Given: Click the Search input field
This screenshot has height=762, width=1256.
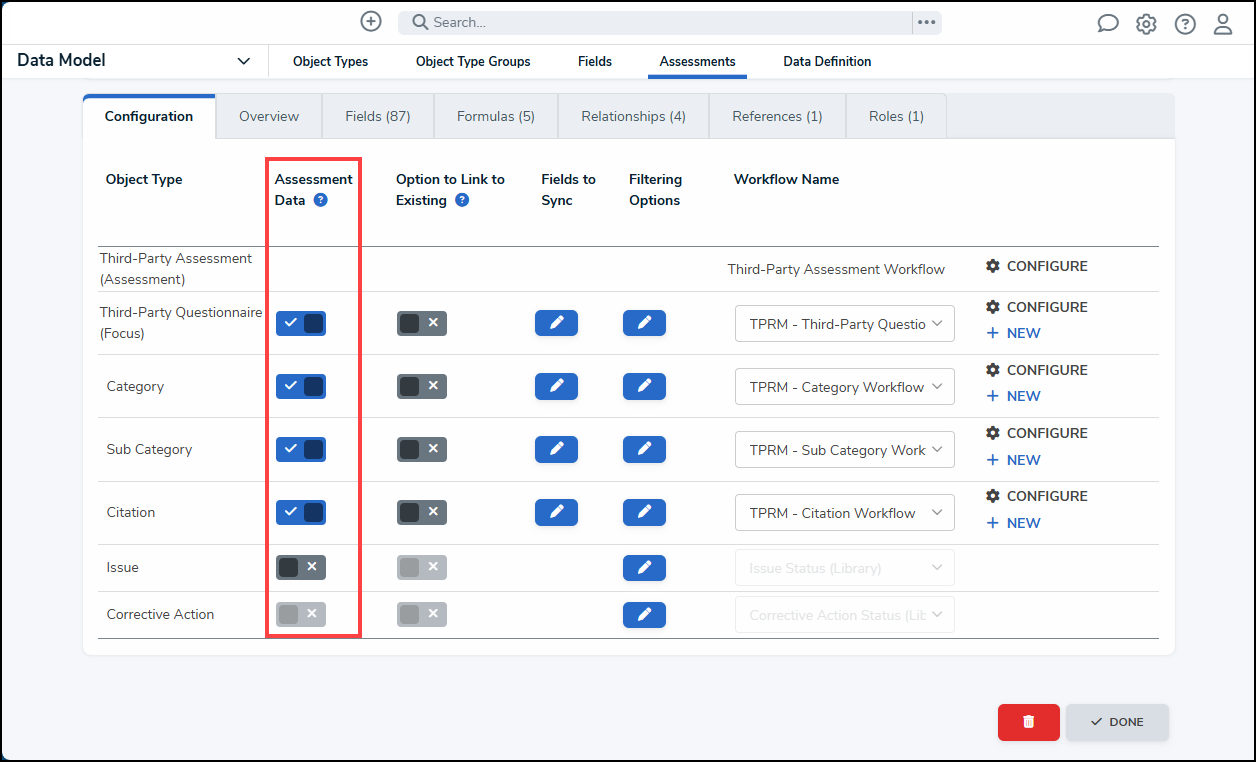Looking at the screenshot, I should (655, 22).
